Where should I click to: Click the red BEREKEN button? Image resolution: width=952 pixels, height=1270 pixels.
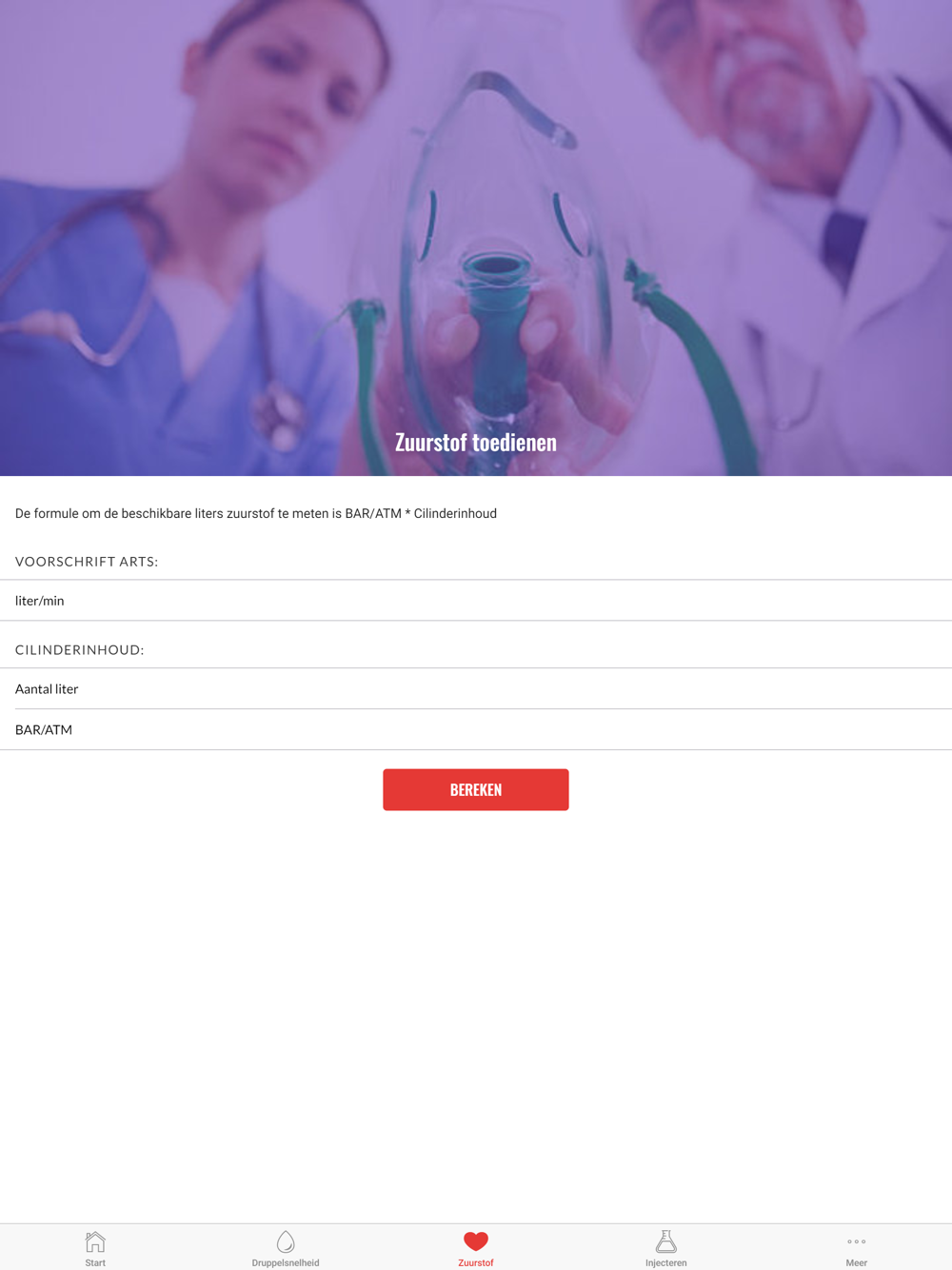point(476,790)
